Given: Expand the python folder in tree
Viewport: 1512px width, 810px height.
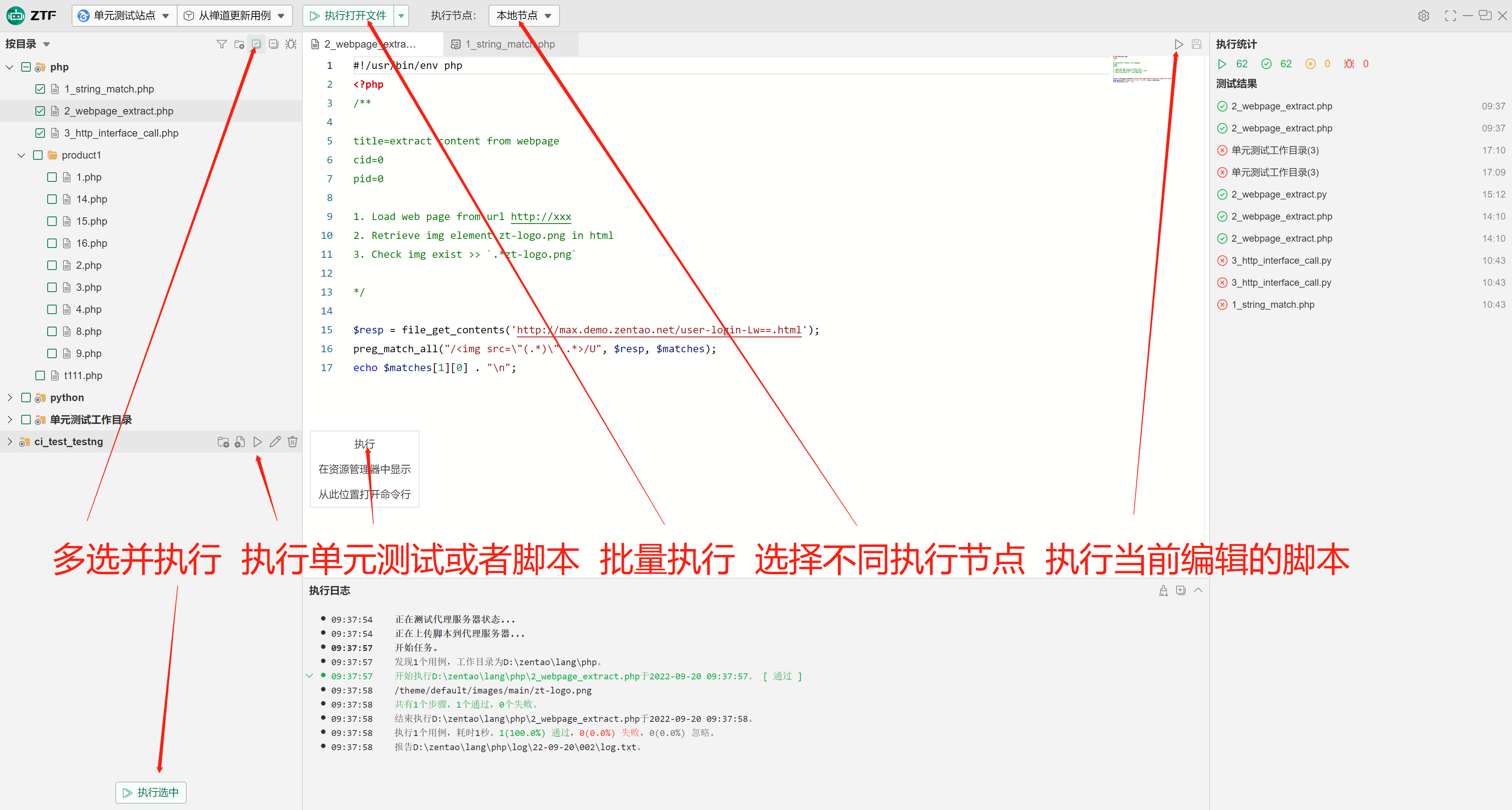Looking at the screenshot, I should click(10, 398).
